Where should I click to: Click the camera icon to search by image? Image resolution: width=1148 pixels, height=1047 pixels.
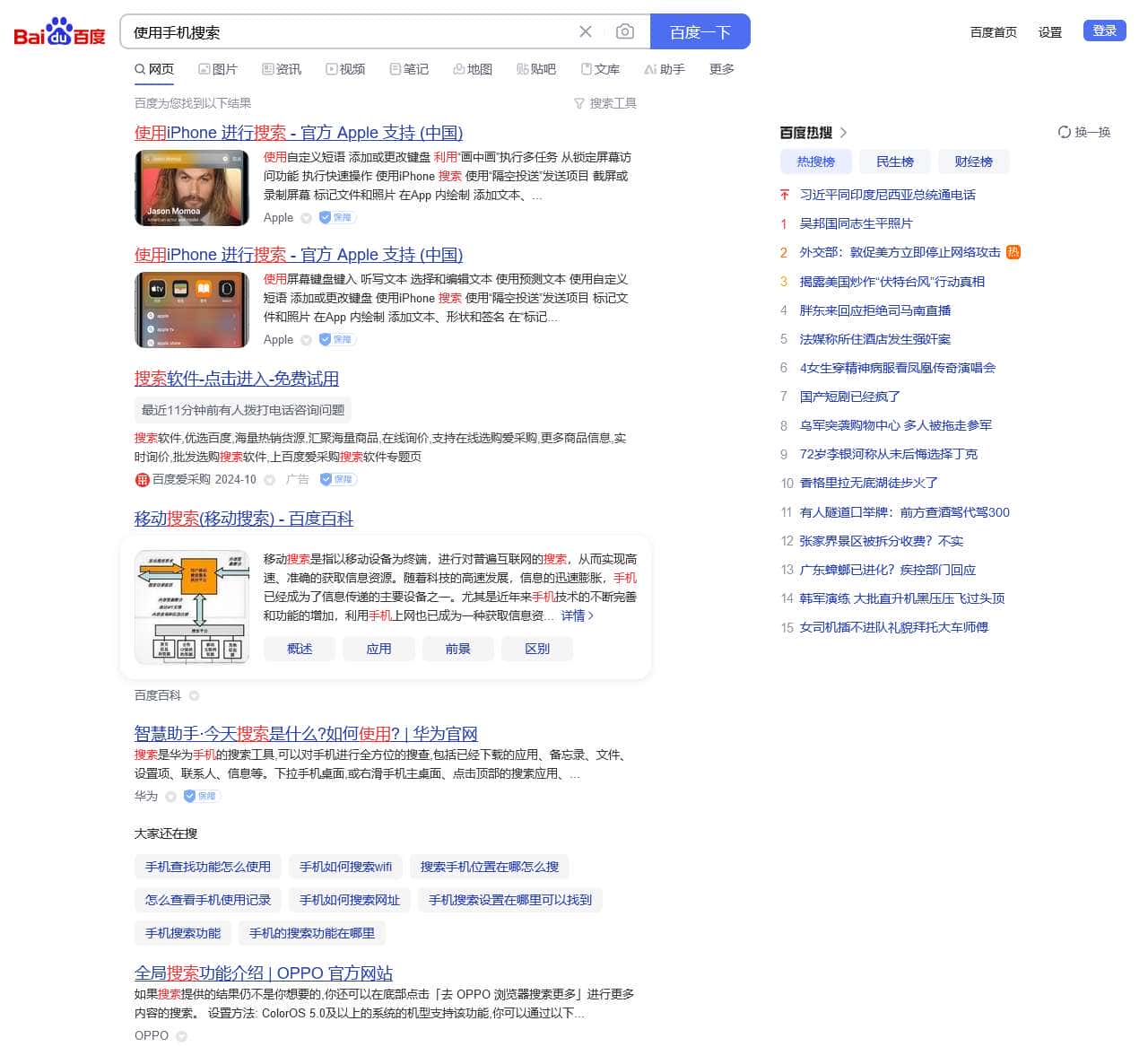pyautogui.click(x=625, y=31)
